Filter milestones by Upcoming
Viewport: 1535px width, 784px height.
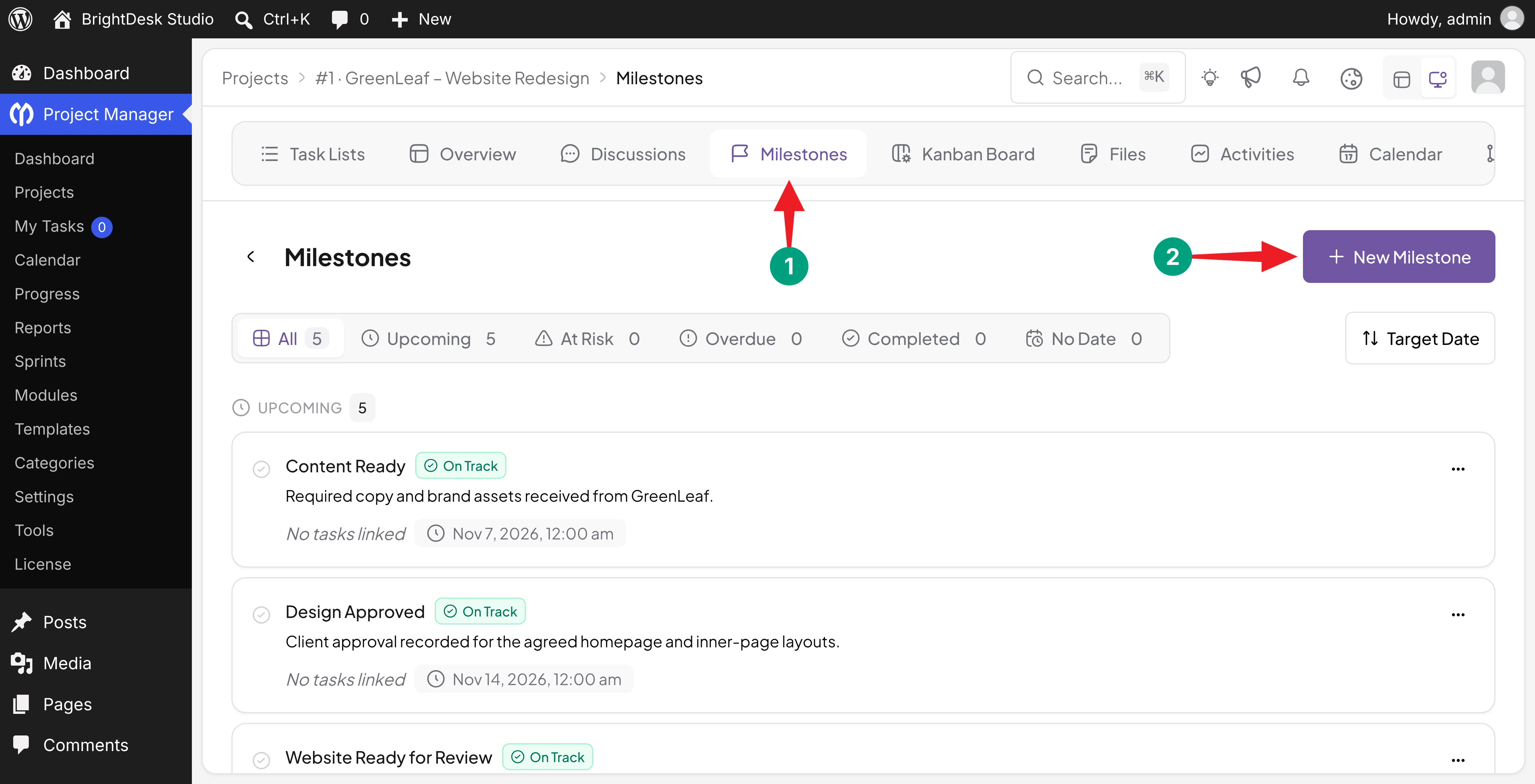428,338
